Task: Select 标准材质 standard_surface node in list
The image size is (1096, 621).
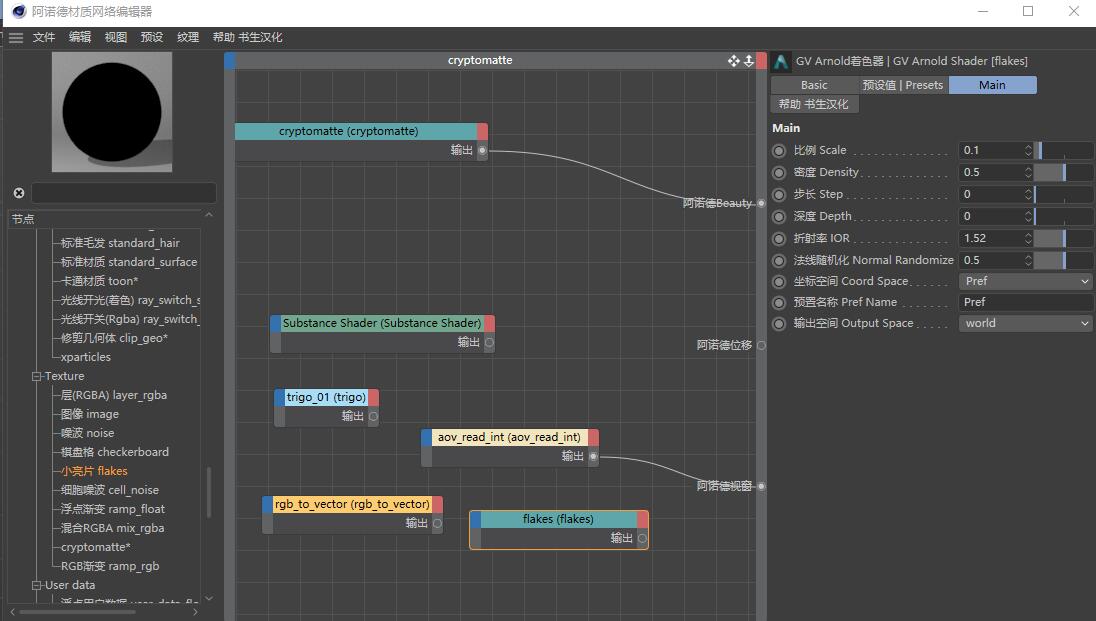Action: point(129,262)
